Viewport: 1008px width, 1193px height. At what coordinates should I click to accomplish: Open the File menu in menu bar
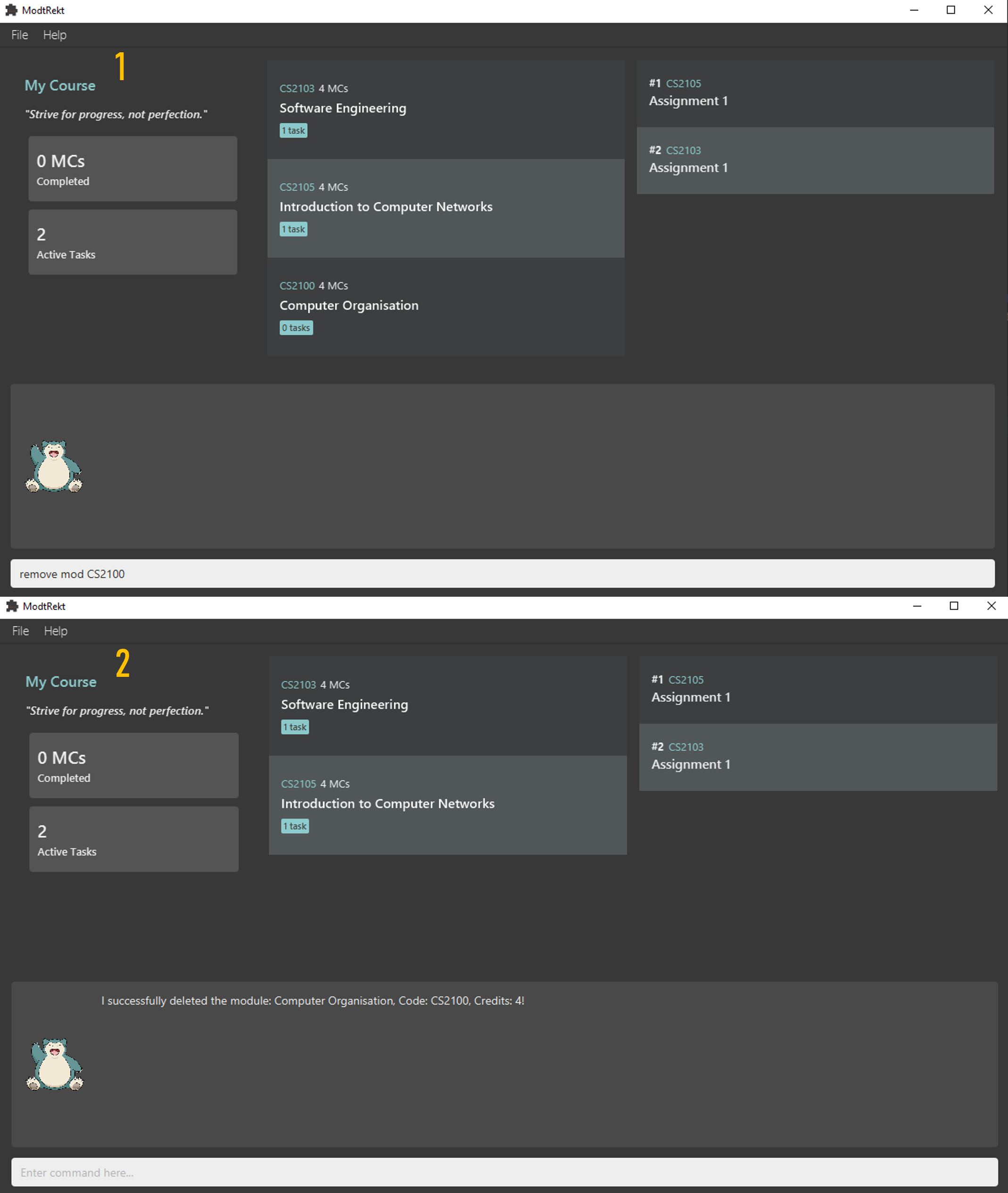(18, 35)
